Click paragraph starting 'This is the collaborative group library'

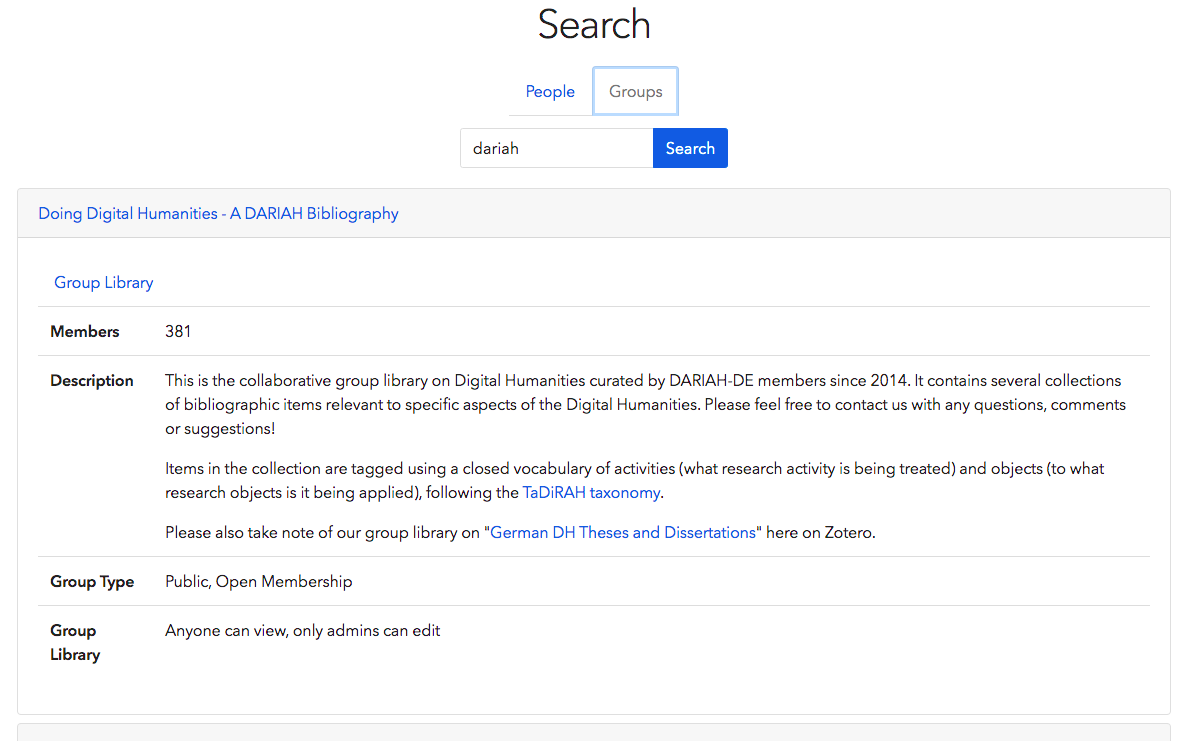pos(645,405)
